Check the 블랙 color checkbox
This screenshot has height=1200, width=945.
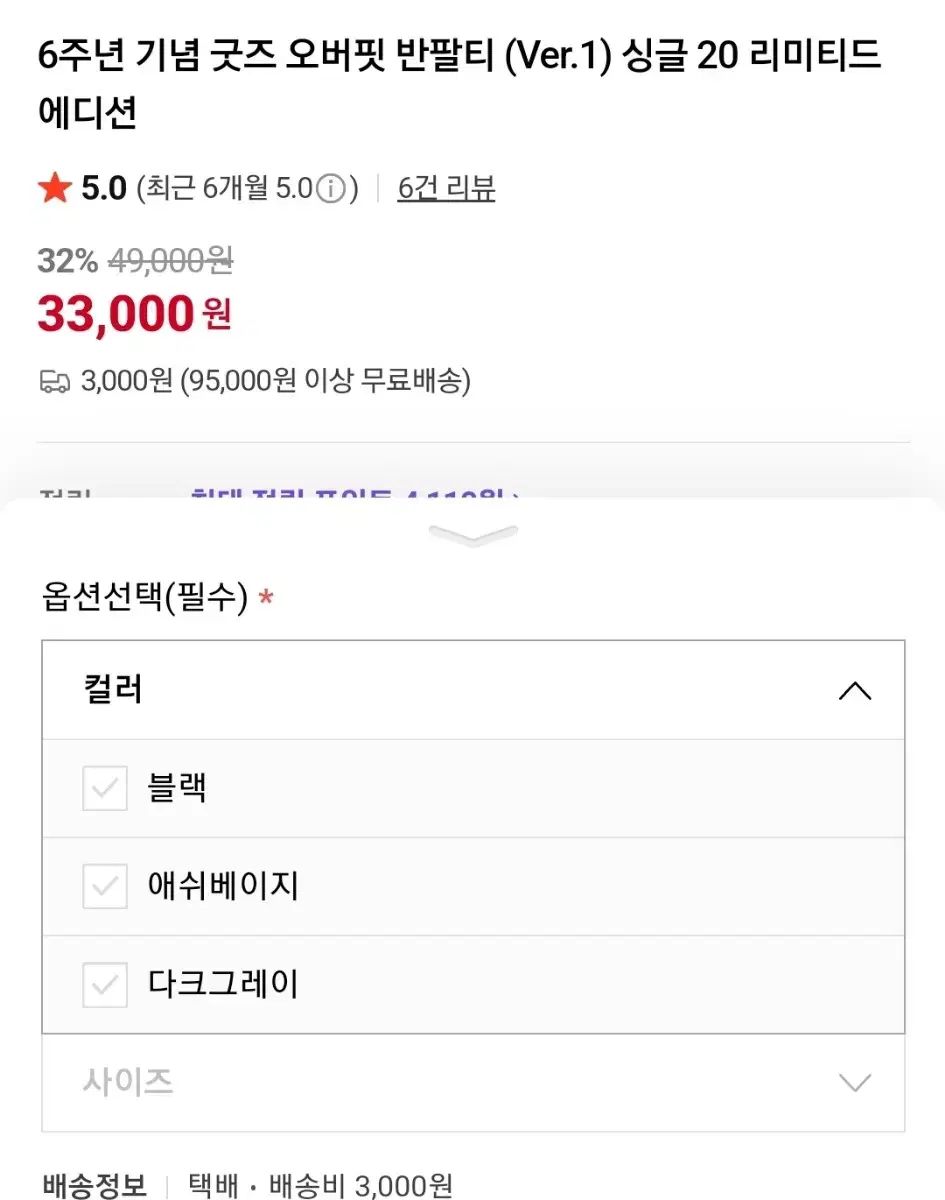[105, 789]
